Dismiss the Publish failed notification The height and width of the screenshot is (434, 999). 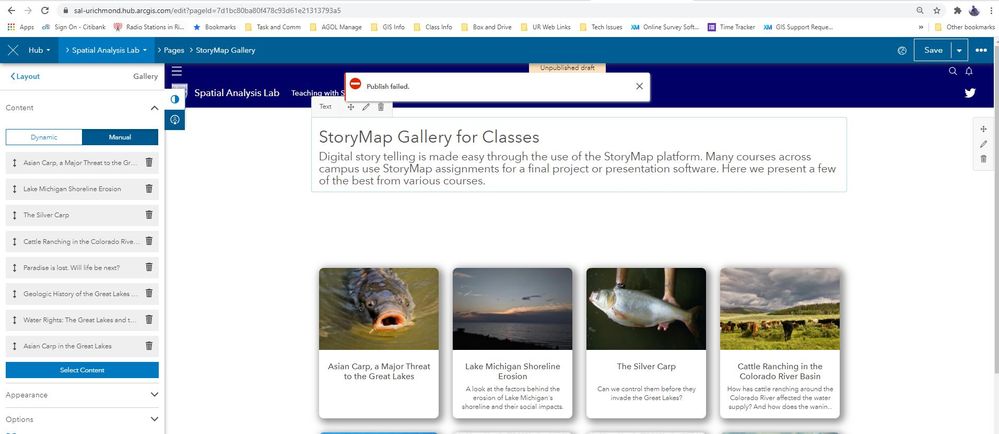(x=640, y=86)
